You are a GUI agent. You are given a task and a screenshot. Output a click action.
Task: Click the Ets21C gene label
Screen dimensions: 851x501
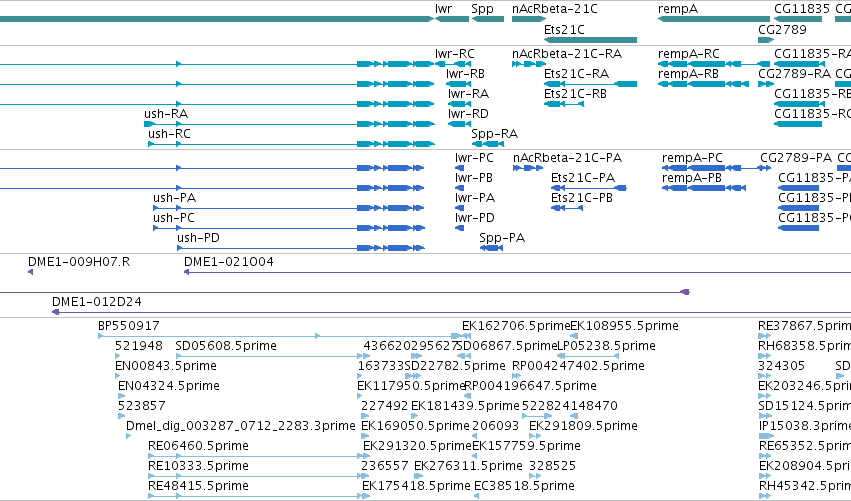564,30
